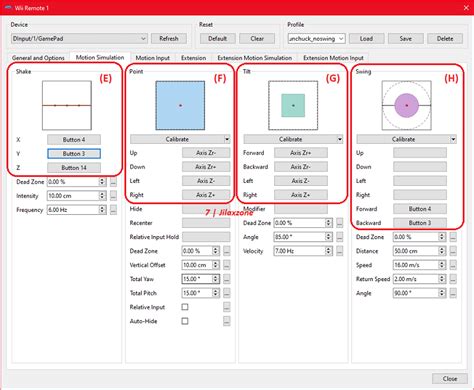Click ellipsis button beside Total Yaw

click(x=227, y=279)
